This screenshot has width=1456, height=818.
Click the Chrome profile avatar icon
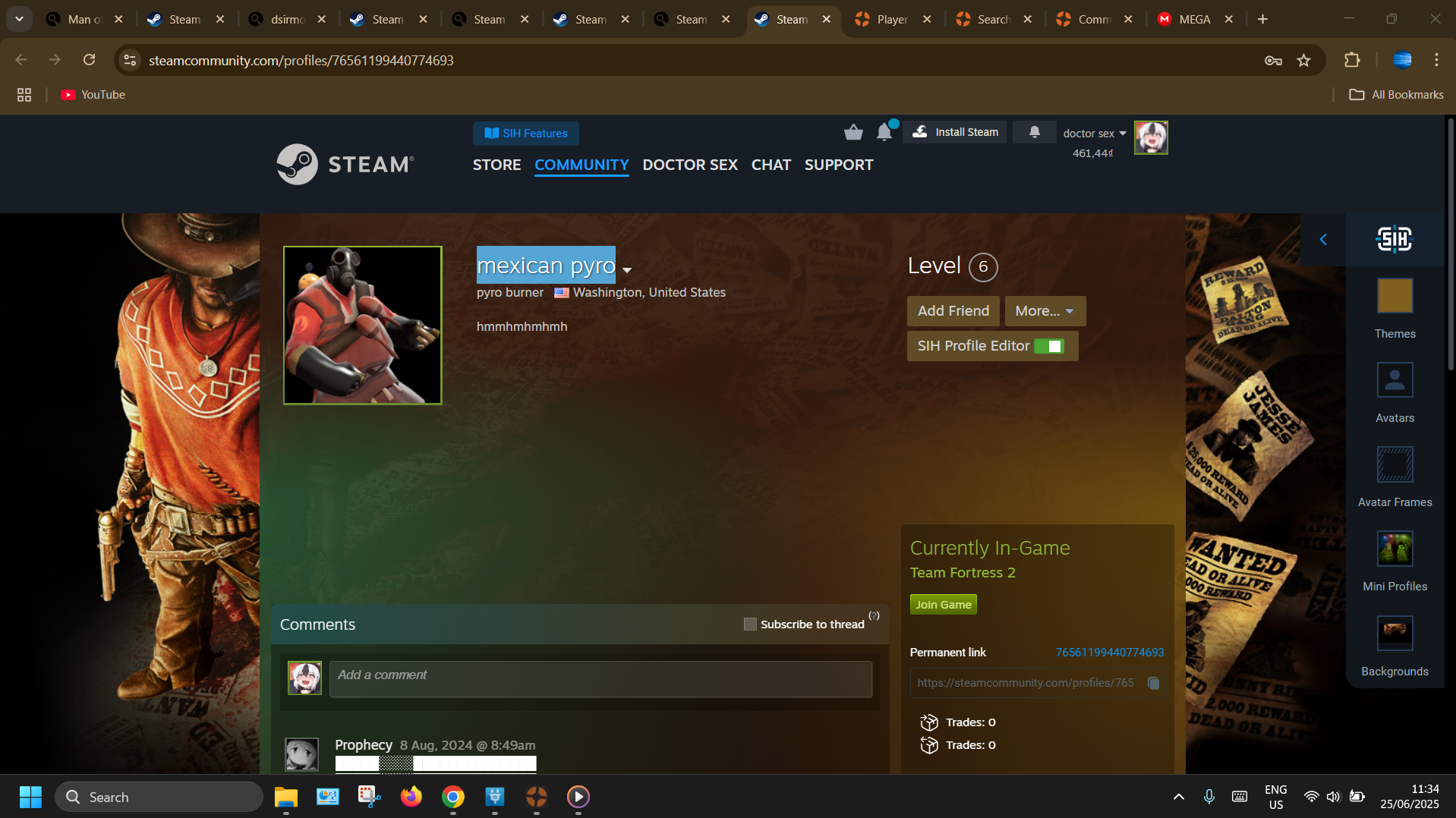tap(1402, 60)
